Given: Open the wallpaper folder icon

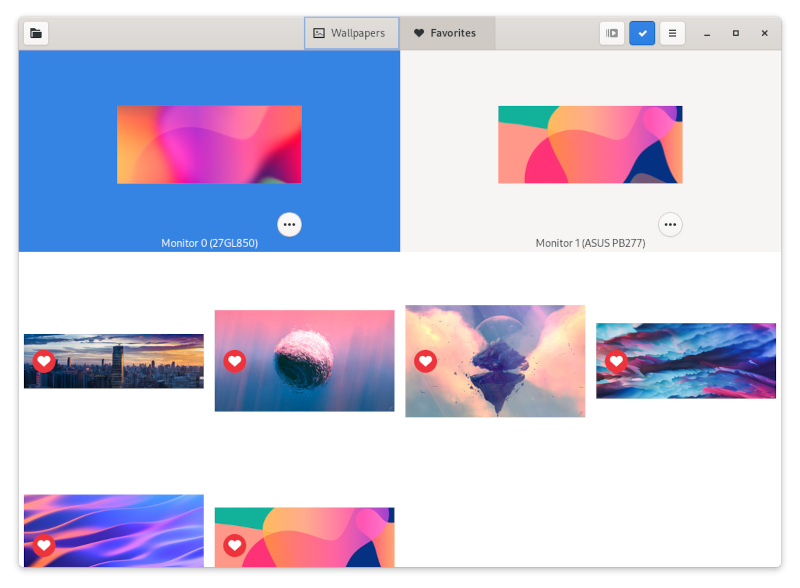Looking at the screenshot, I should tap(36, 33).
